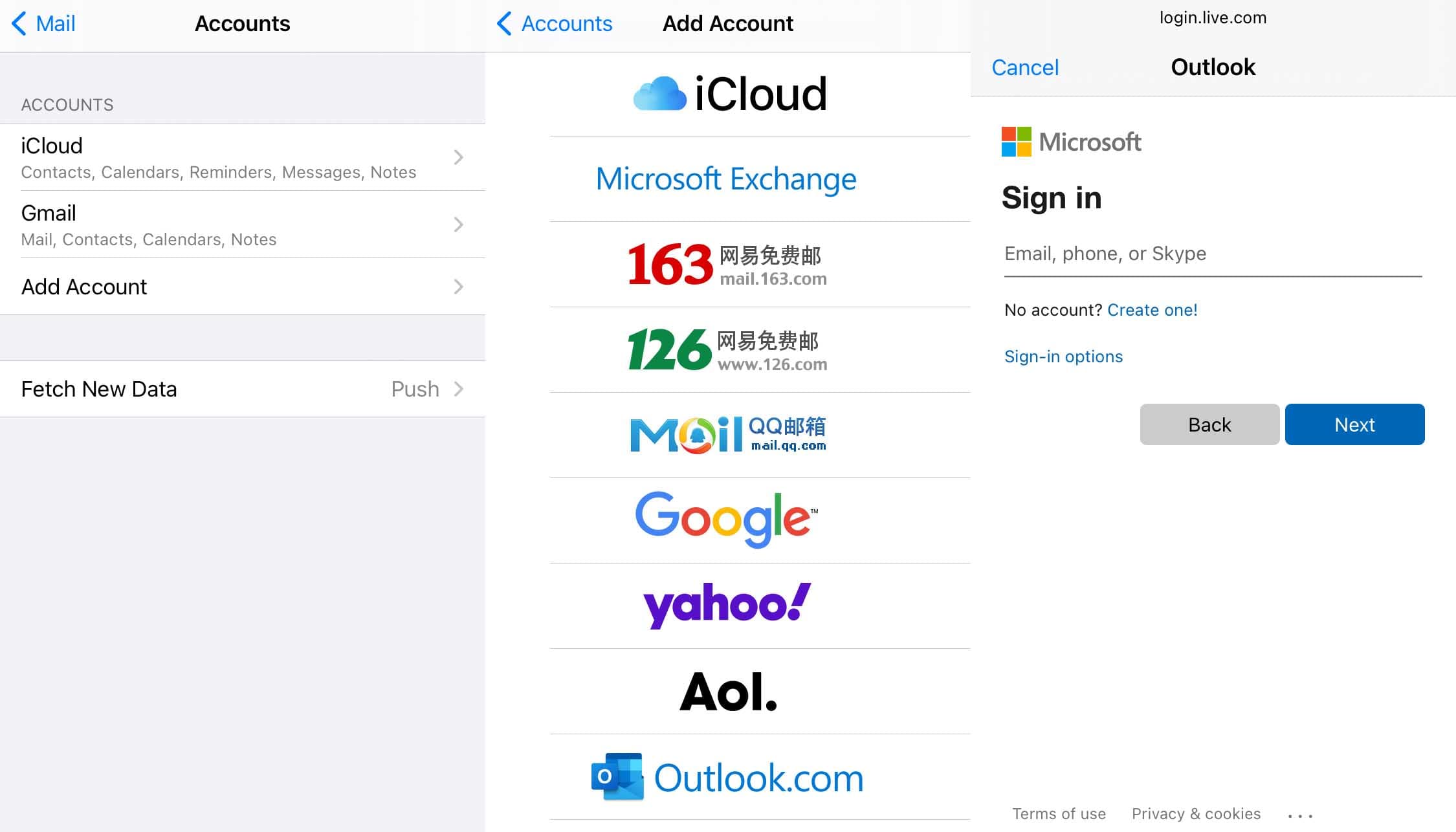Screen dimensions: 1456x832
Task: Open Sign-in options link
Action: click(1063, 356)
